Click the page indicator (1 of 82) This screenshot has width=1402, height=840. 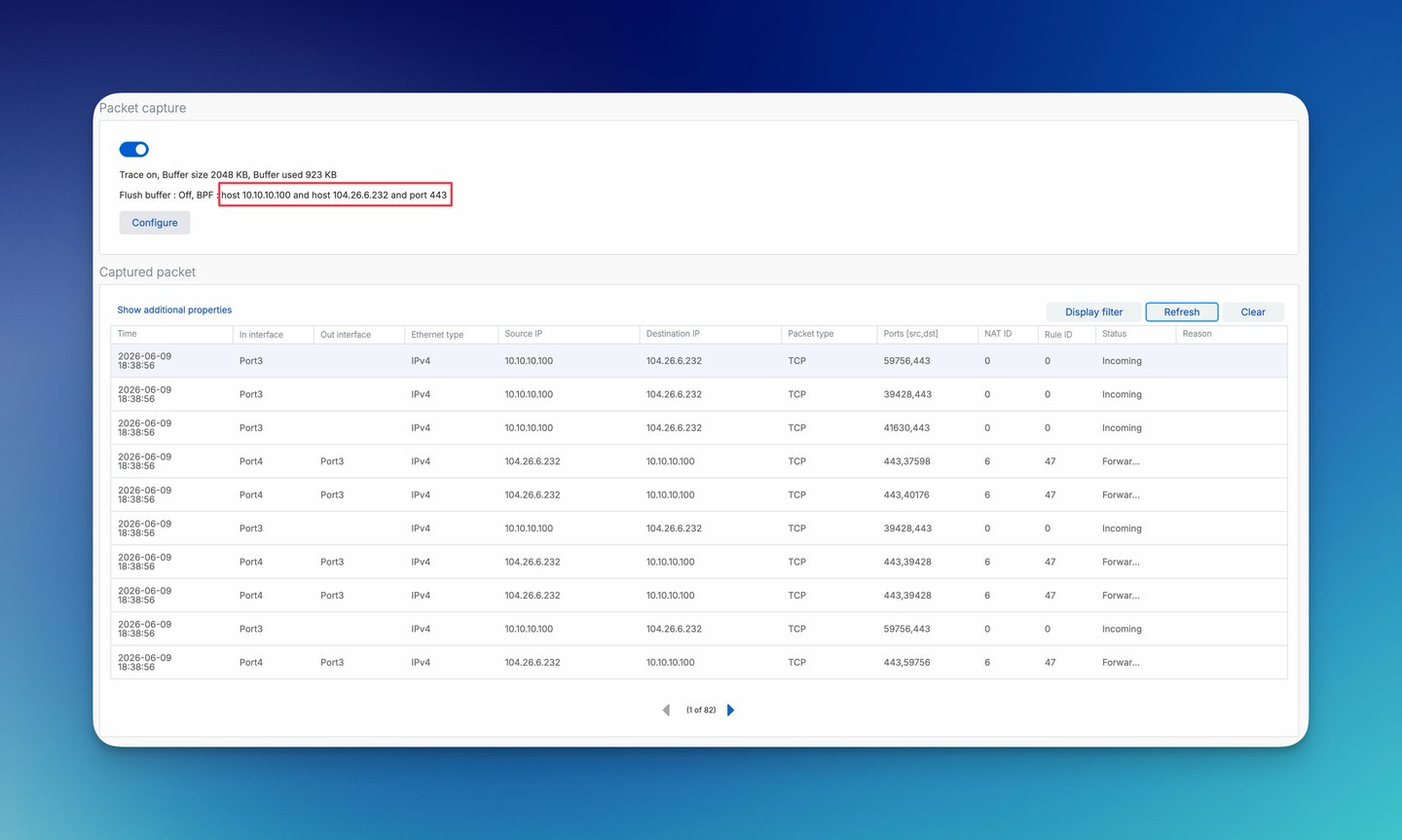click(x=701, y=711)
